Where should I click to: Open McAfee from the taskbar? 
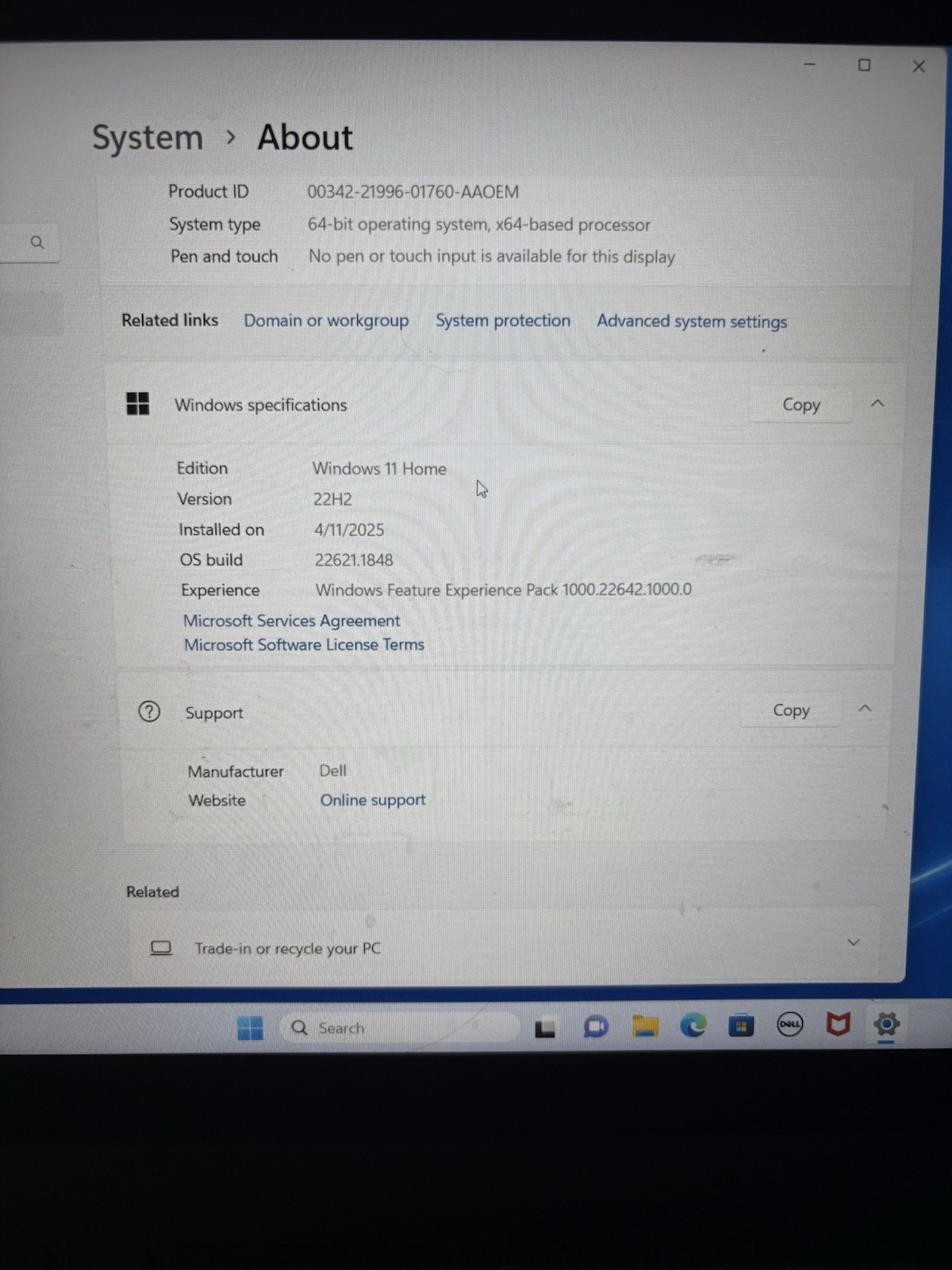click(x=838, y=1024)
